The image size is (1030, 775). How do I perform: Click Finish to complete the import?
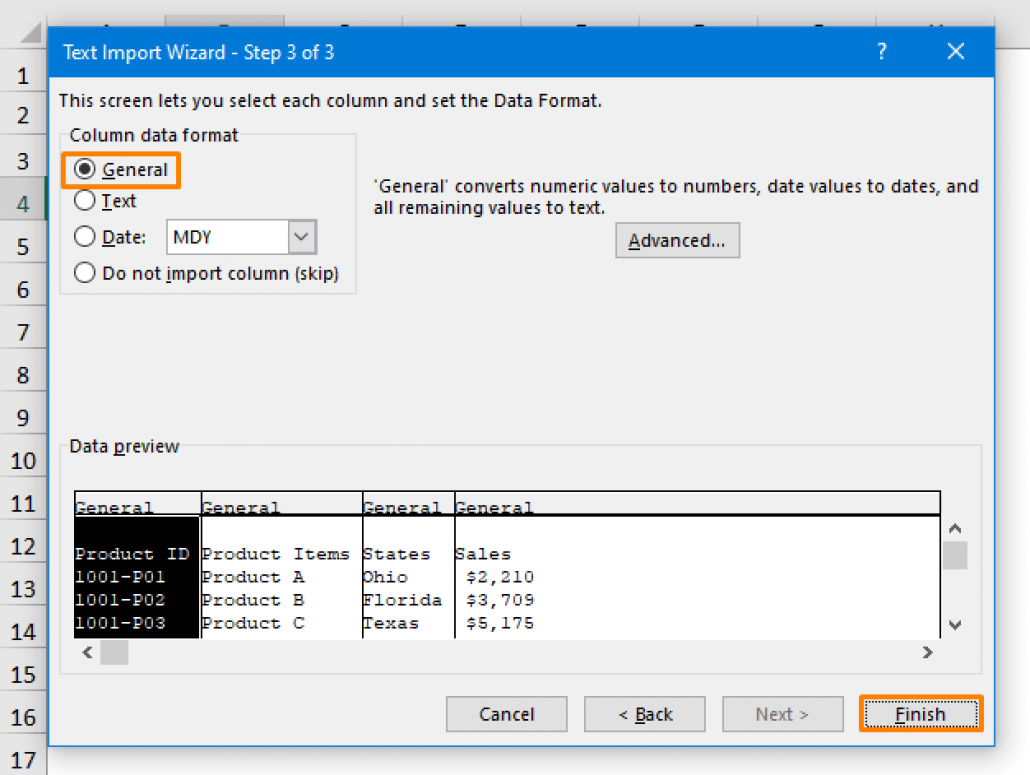coord(919,713)
